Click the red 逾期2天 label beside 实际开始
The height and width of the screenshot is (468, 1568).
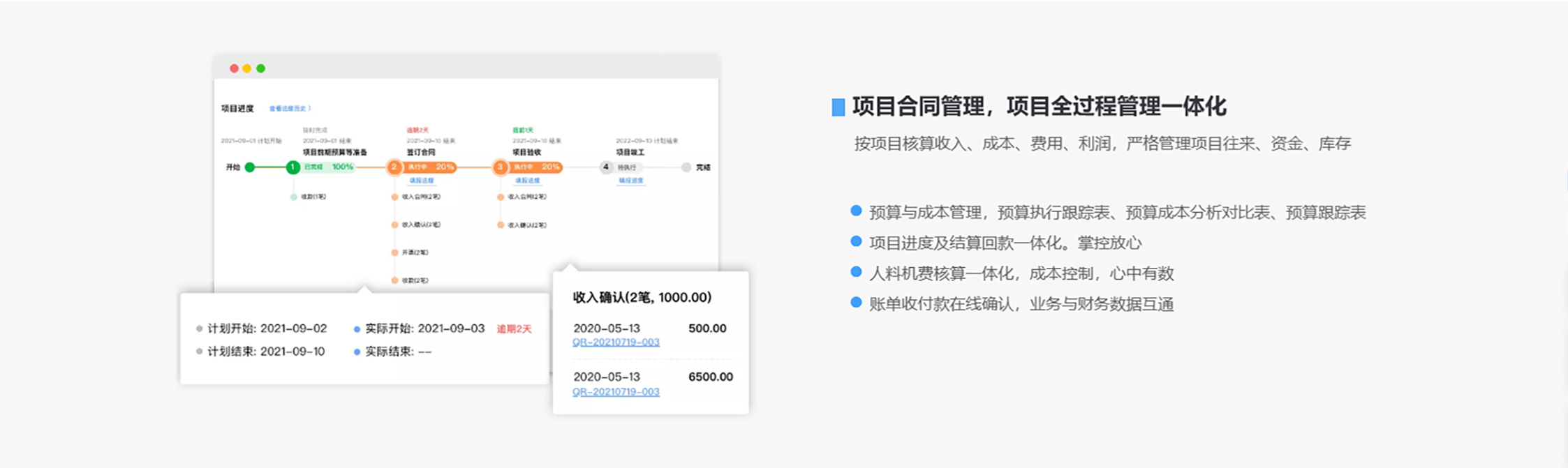pyautogui.click(x=514, y=329)
